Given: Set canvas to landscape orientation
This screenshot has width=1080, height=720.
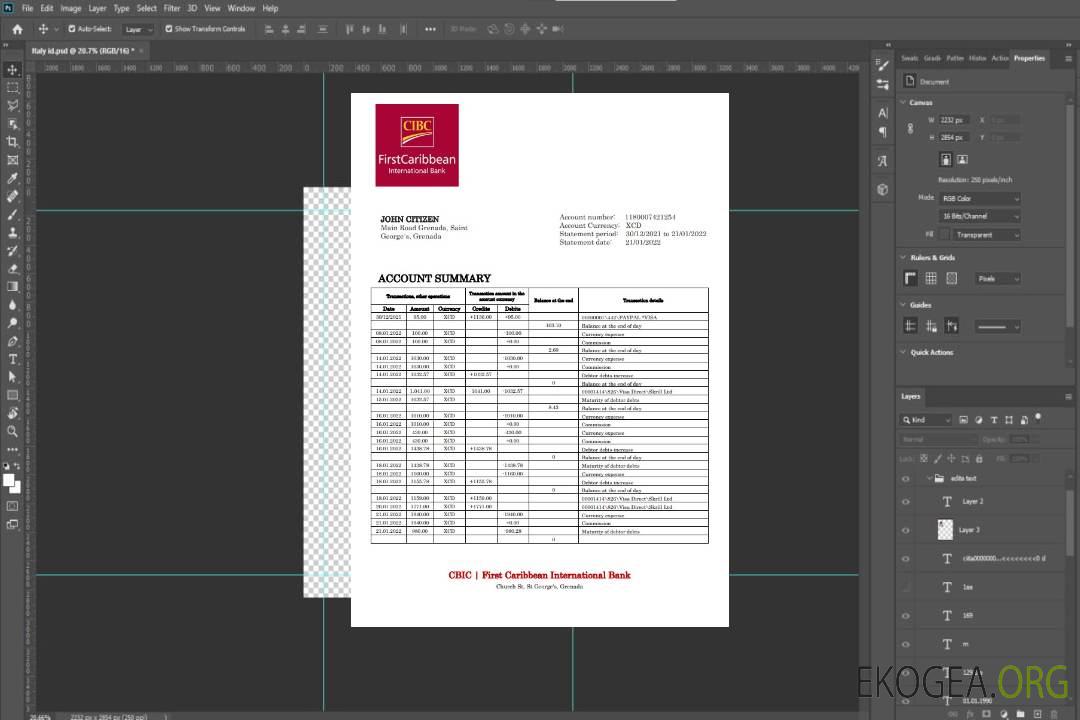Looking at the screenshot, I should click(x=962, y=160).
